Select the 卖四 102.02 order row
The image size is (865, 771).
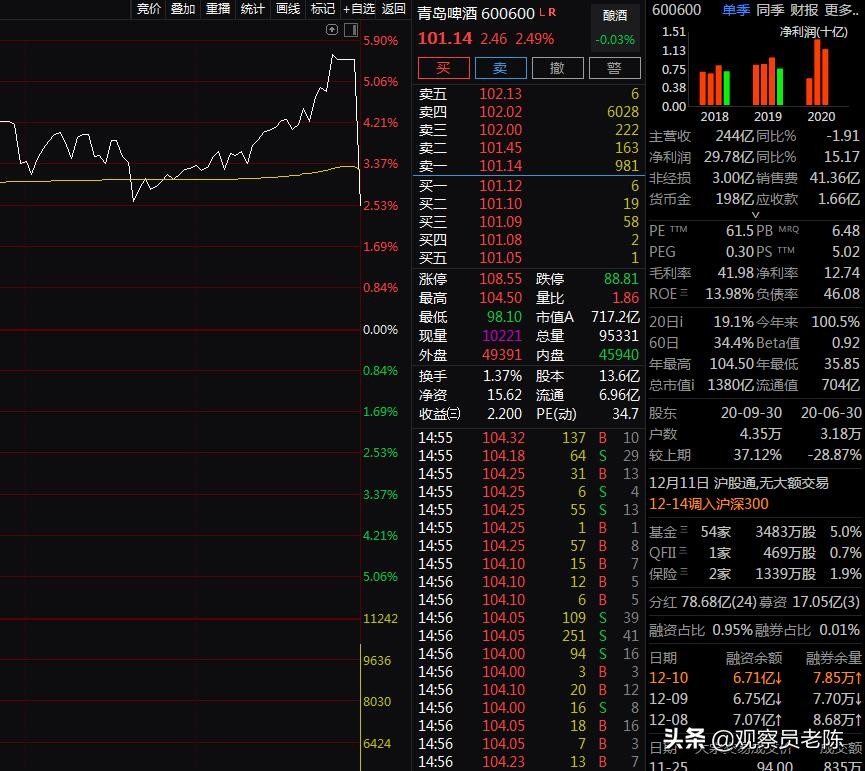[528, 112]
